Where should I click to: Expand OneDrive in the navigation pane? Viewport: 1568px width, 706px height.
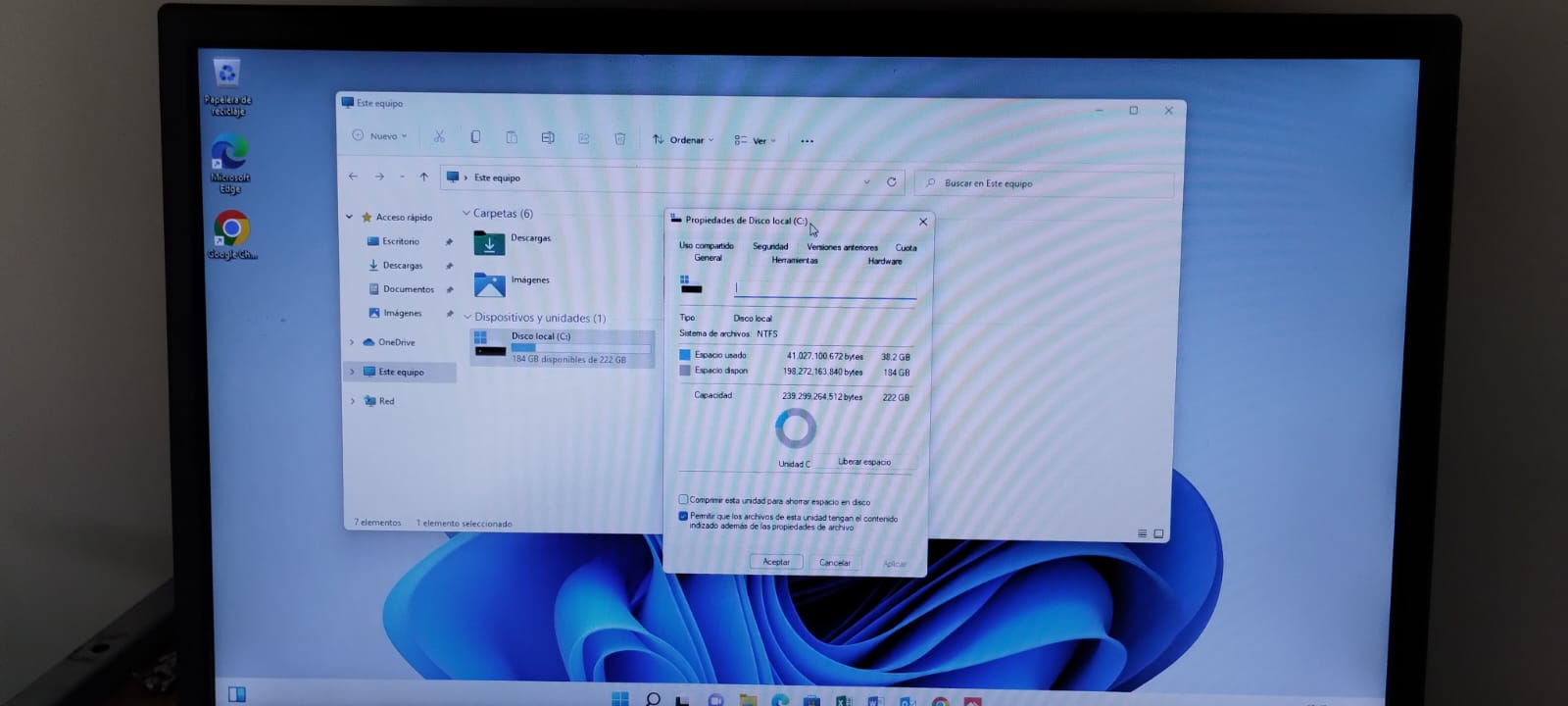352,342
